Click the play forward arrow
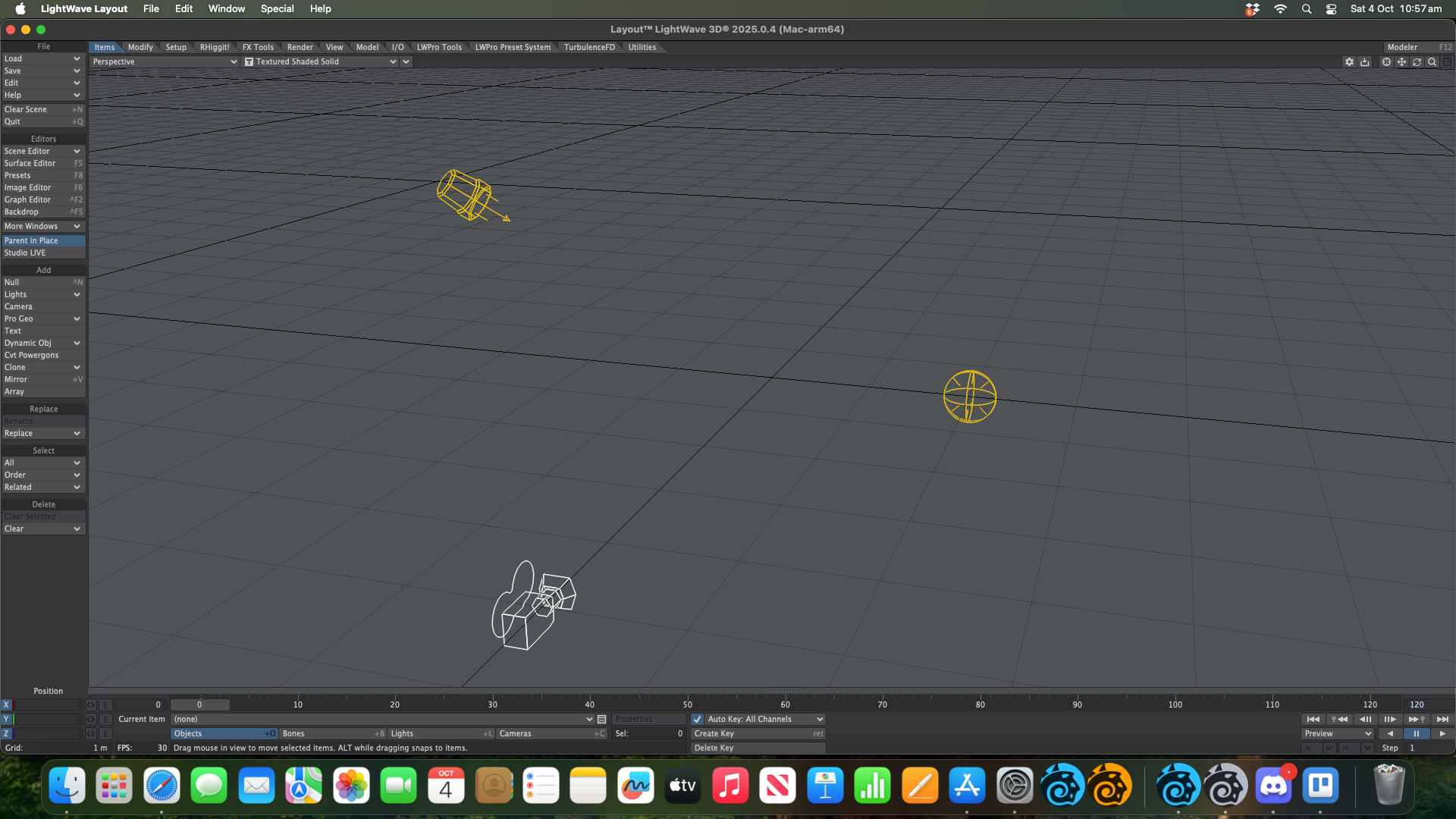 coord(1442,733)
